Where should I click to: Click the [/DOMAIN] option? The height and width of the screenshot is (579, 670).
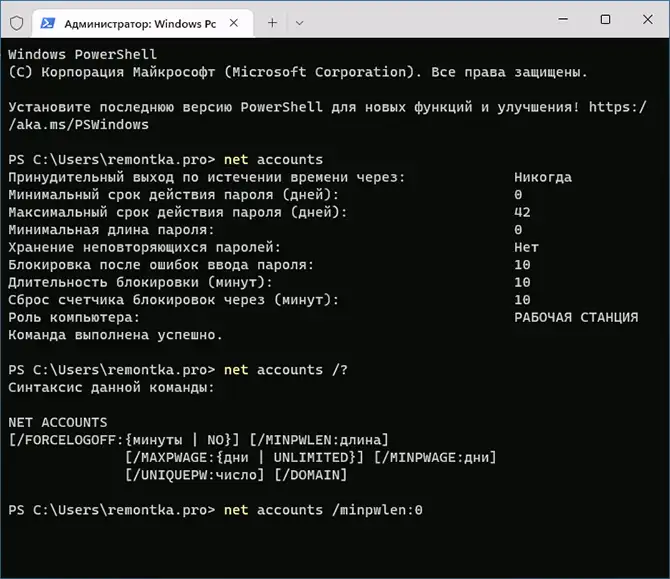[311, 475]
